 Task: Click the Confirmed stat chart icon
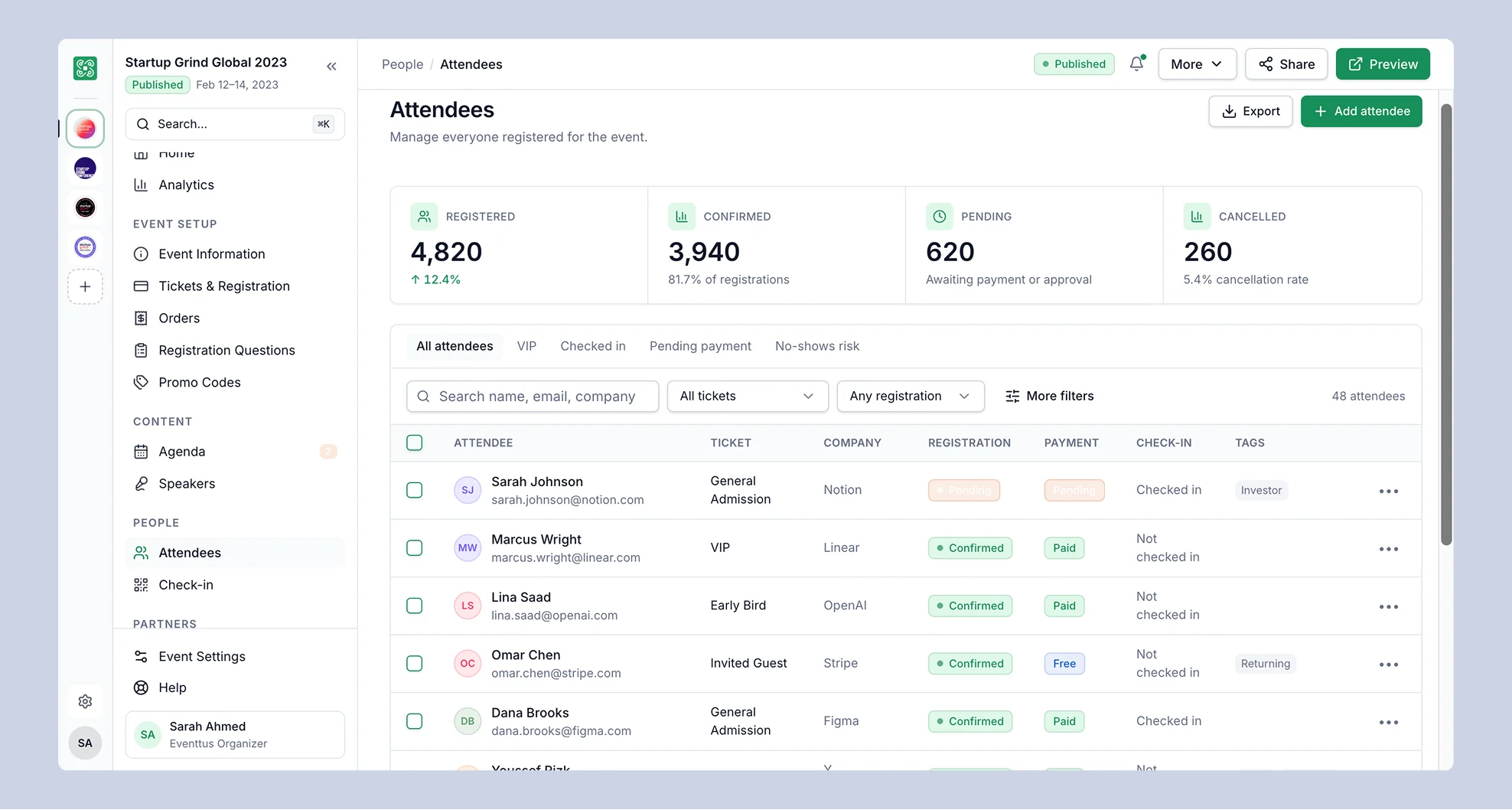click(x=682, y=217)
